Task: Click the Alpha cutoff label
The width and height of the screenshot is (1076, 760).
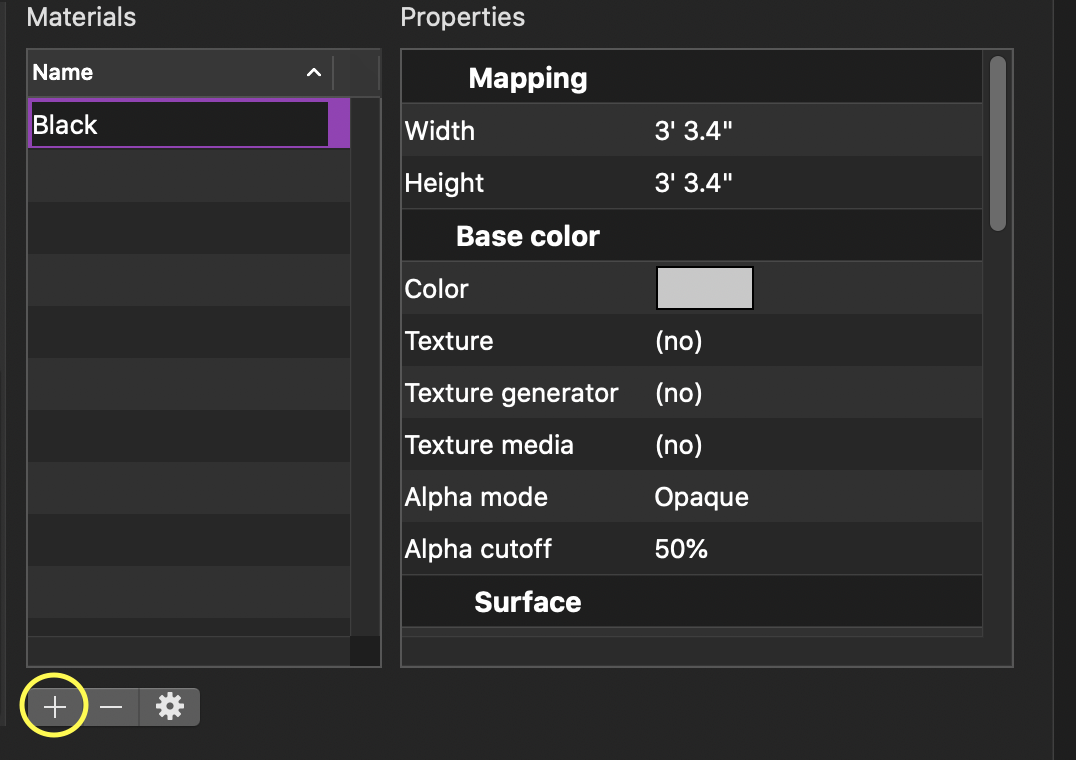Action: tap(478, 549)
